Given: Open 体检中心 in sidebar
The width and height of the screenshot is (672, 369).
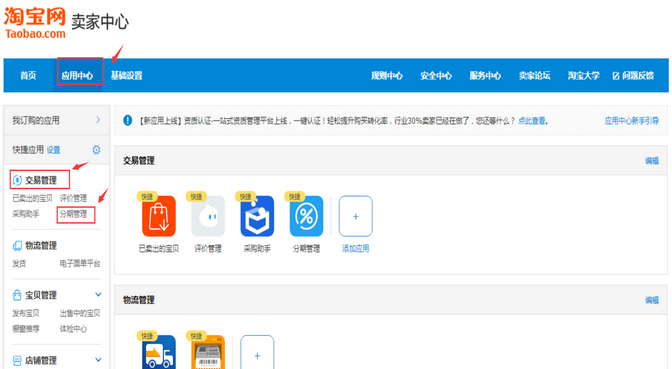Looking at the screenshot, I should (73, 329).
